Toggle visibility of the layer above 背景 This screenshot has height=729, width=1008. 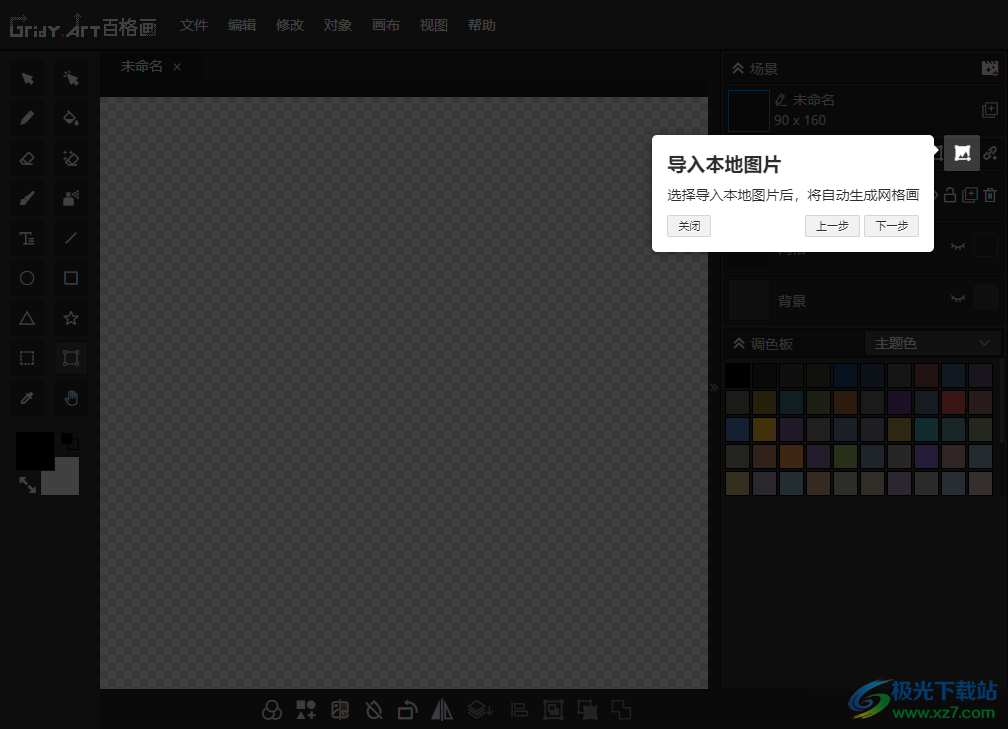click(x=958, y=246)
